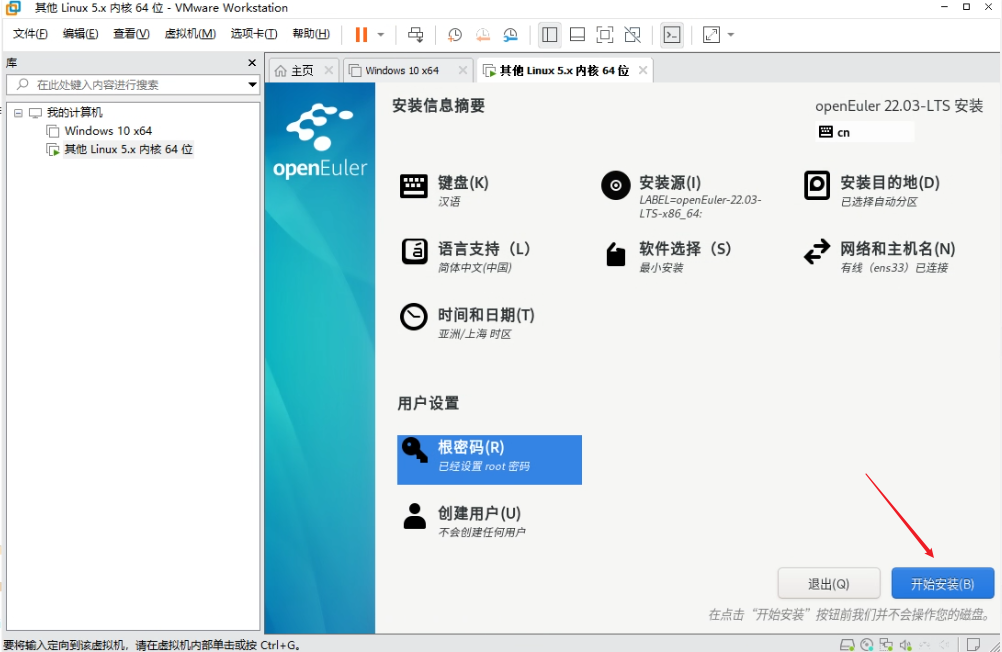Toggle the thumbnail bar view icon
1002x652 pixels.
577,35
